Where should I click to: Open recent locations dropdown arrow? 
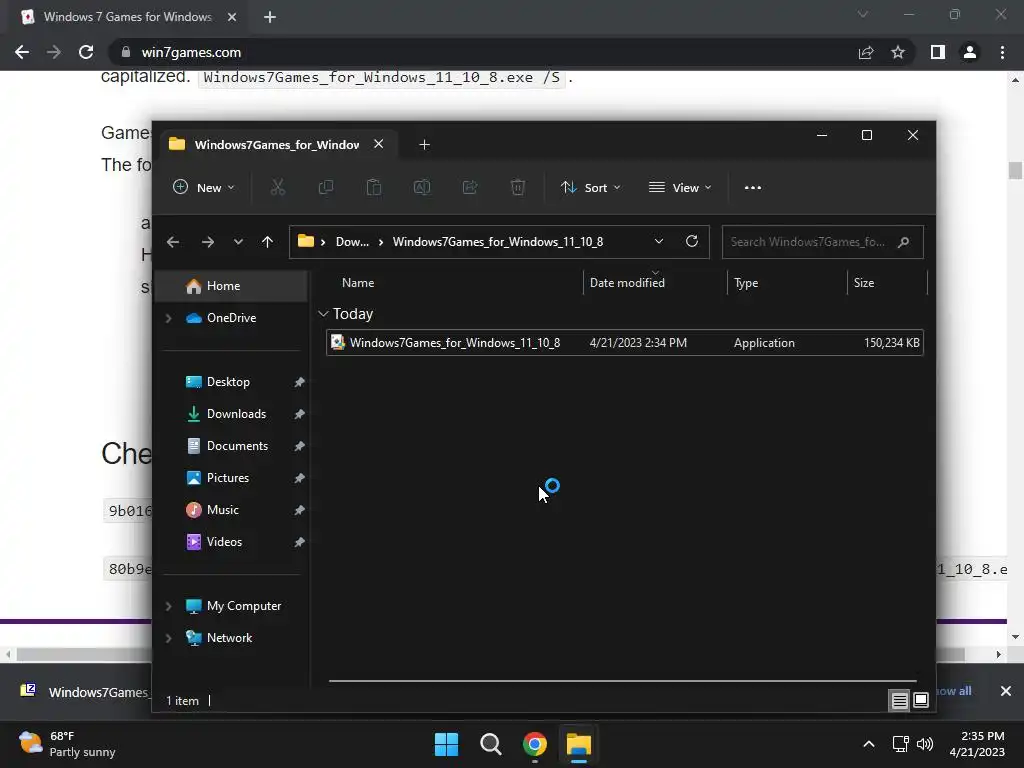click(238, 242)
